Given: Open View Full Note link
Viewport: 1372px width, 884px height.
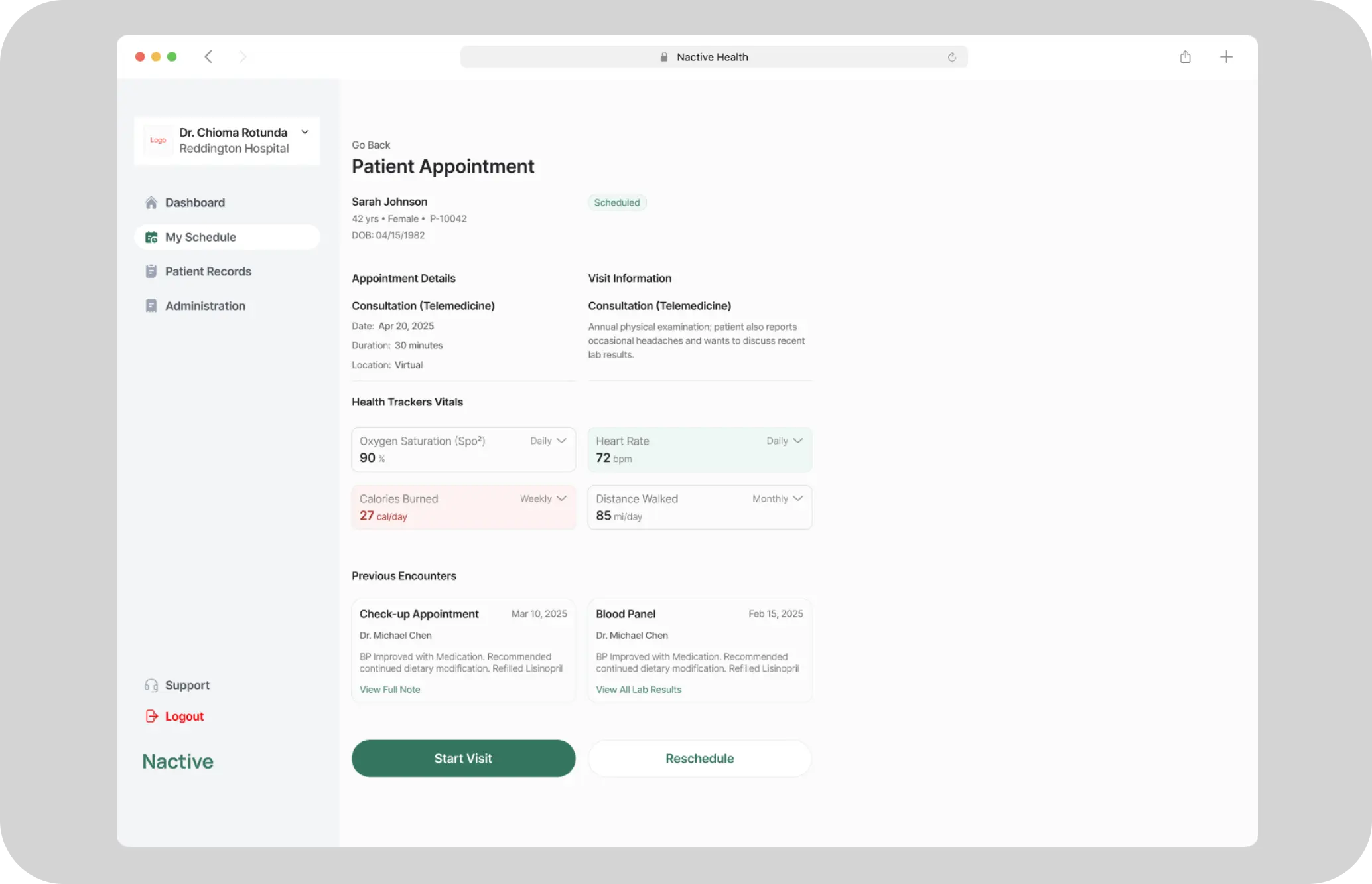Looking at the screenshot, I should pos(390,690).
